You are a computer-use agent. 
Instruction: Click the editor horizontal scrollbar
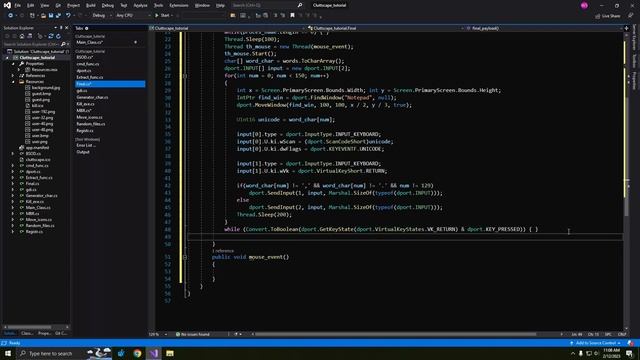(396, 334)
